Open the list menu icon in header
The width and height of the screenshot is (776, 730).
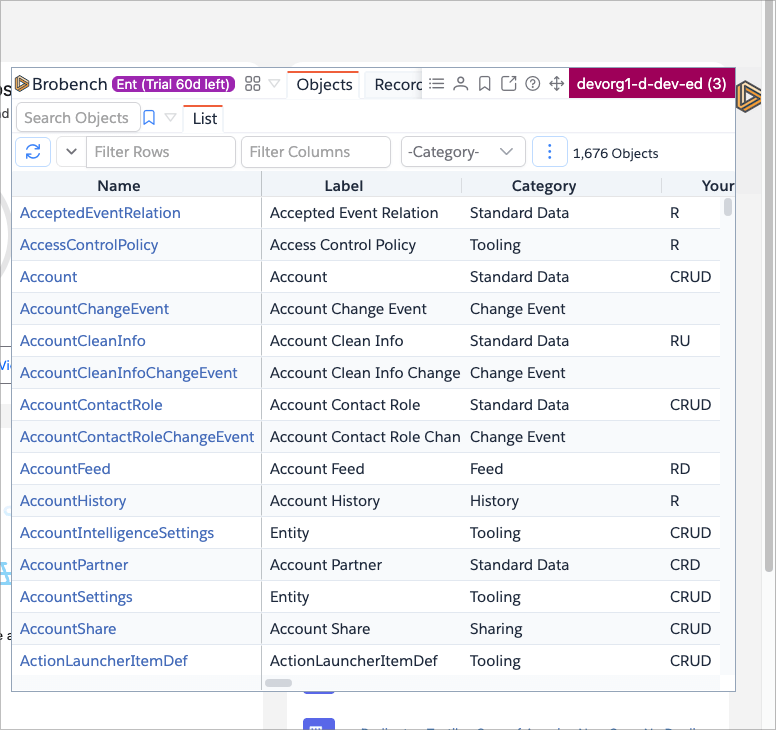pos(436,84)
